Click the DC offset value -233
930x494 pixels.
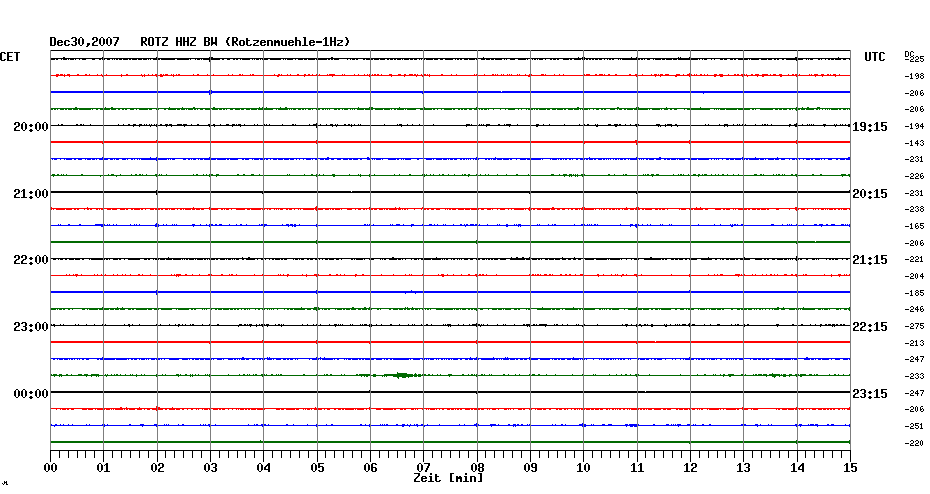915,377
